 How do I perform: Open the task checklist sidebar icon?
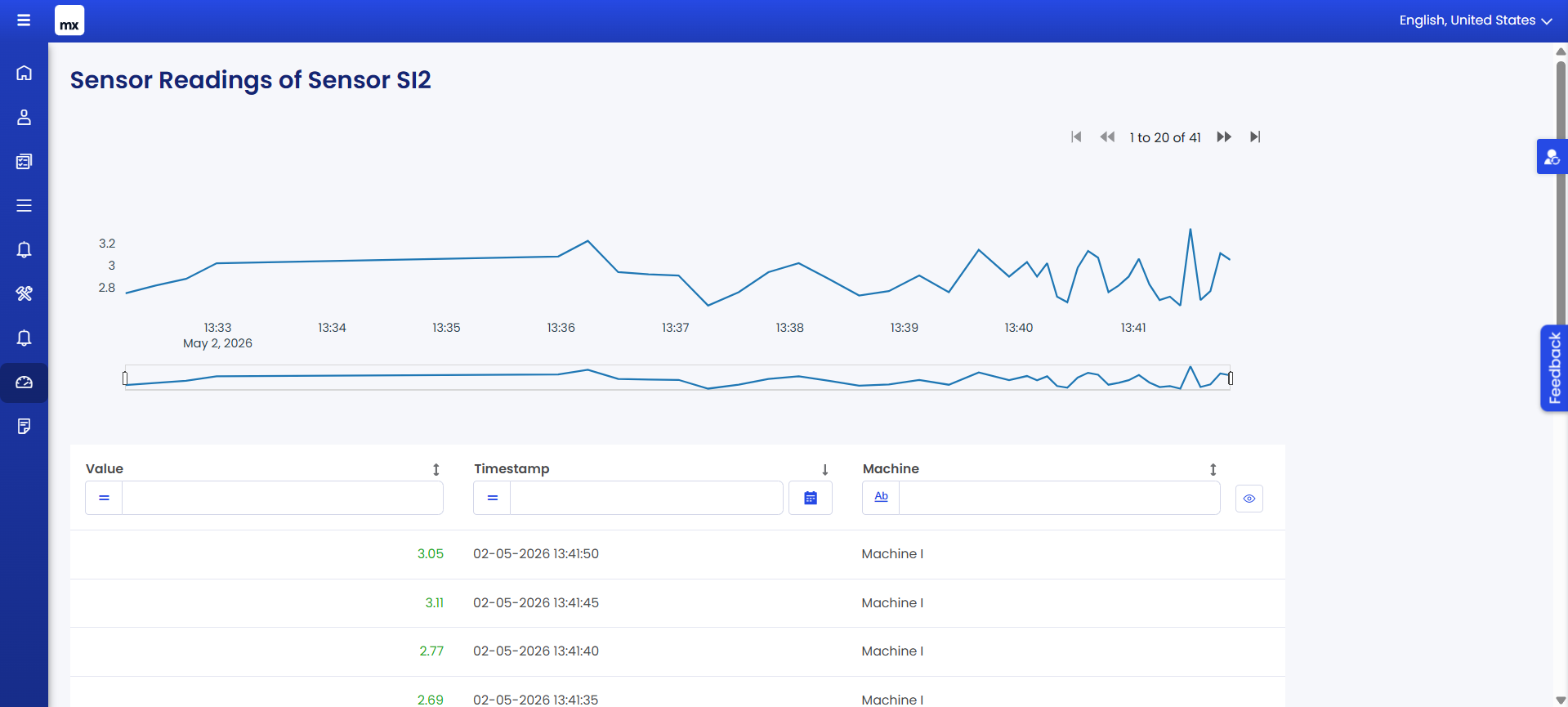[24, 161]
